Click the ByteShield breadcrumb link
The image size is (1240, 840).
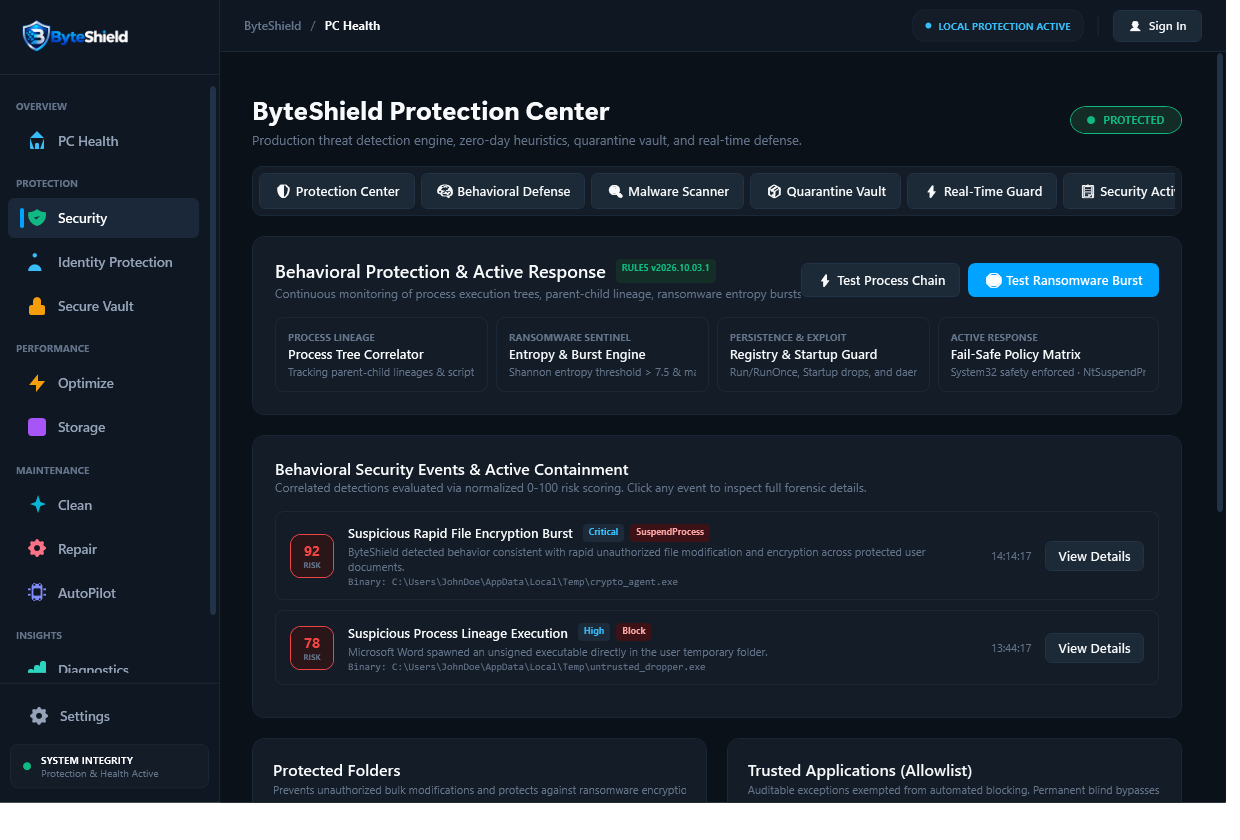click(272, 26)
